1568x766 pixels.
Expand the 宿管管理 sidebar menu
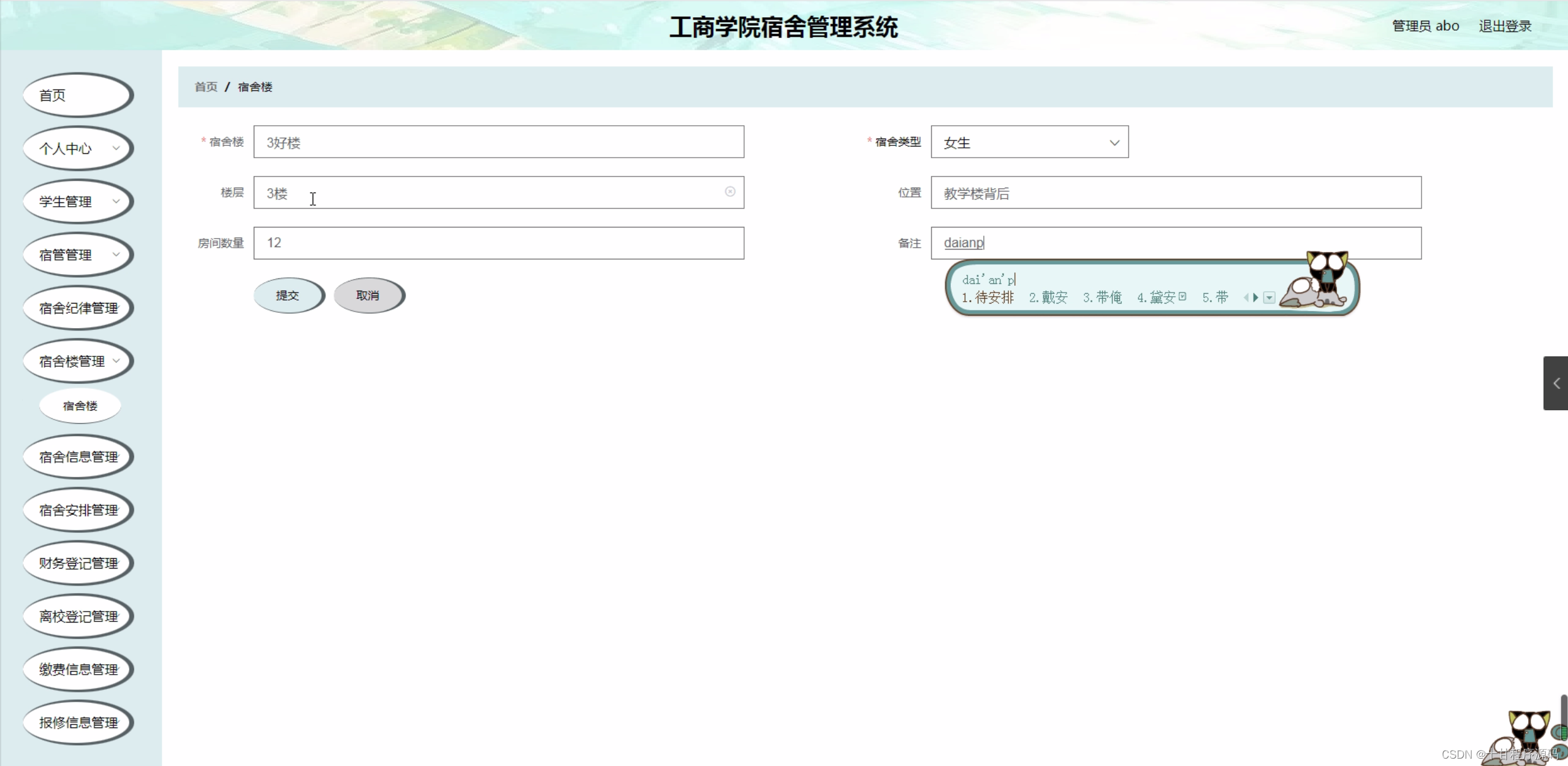click(x=78, y=255)
